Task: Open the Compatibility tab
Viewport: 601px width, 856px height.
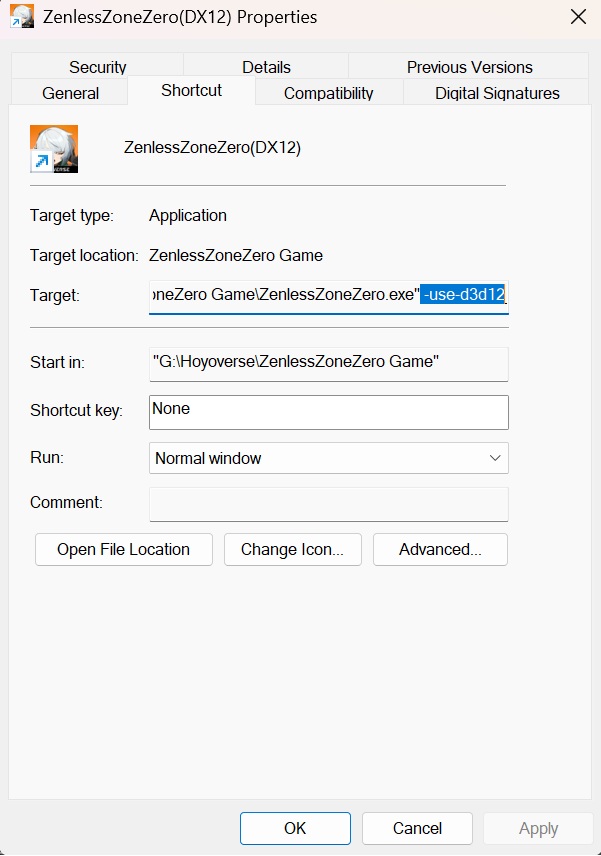Action: 328,93
